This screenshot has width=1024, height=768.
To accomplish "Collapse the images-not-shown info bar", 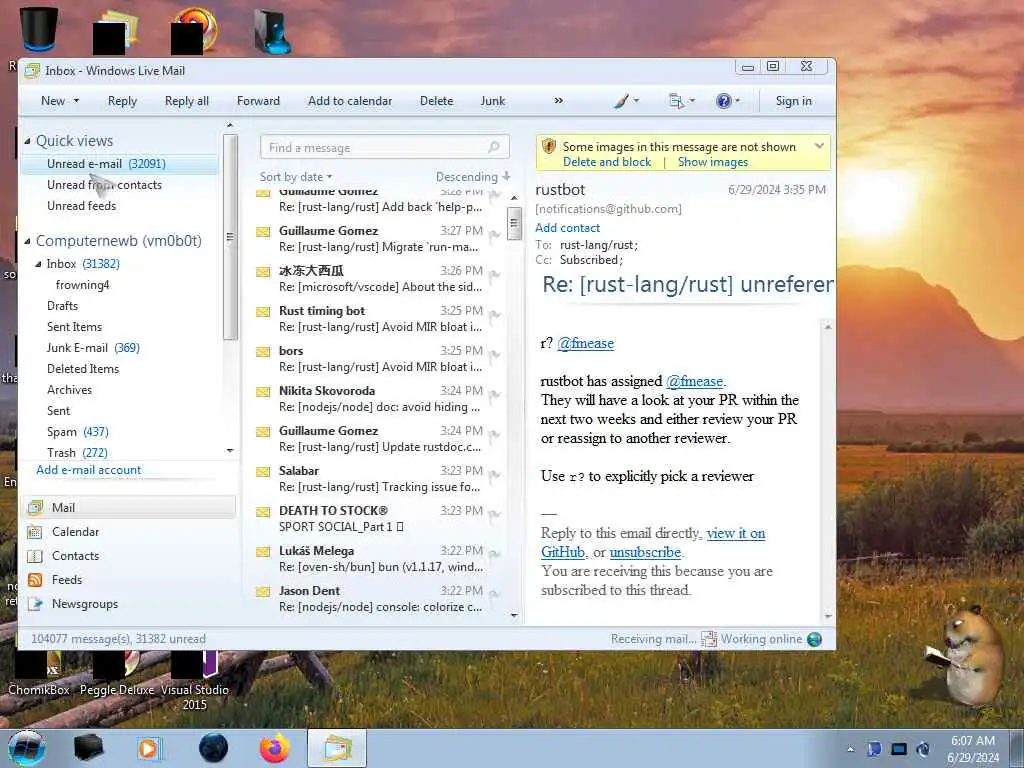I will pyautogui.click(x=820, y=146).
